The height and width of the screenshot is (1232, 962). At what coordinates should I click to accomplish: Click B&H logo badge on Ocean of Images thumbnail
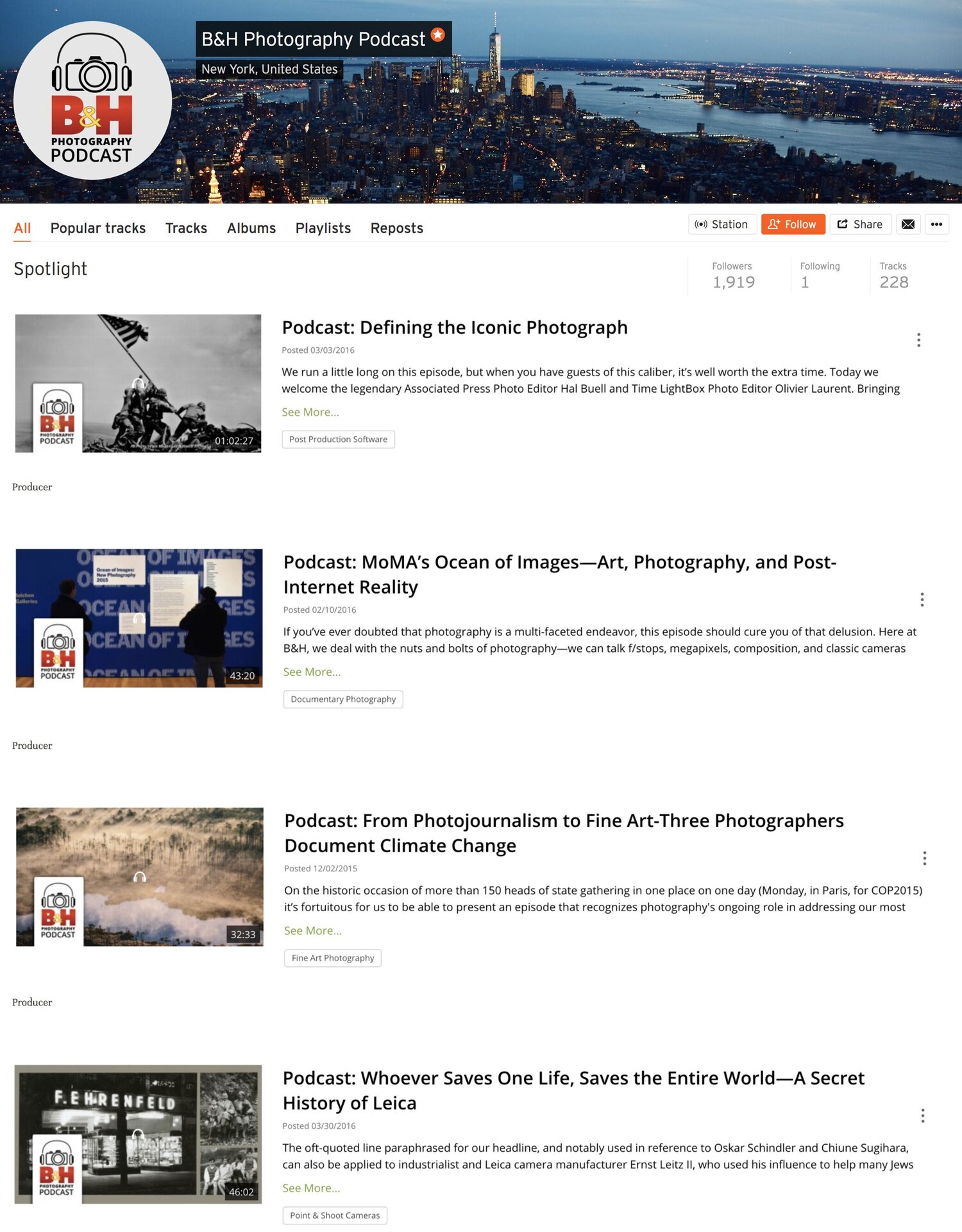pyautogui.click(x=58, y=653)
